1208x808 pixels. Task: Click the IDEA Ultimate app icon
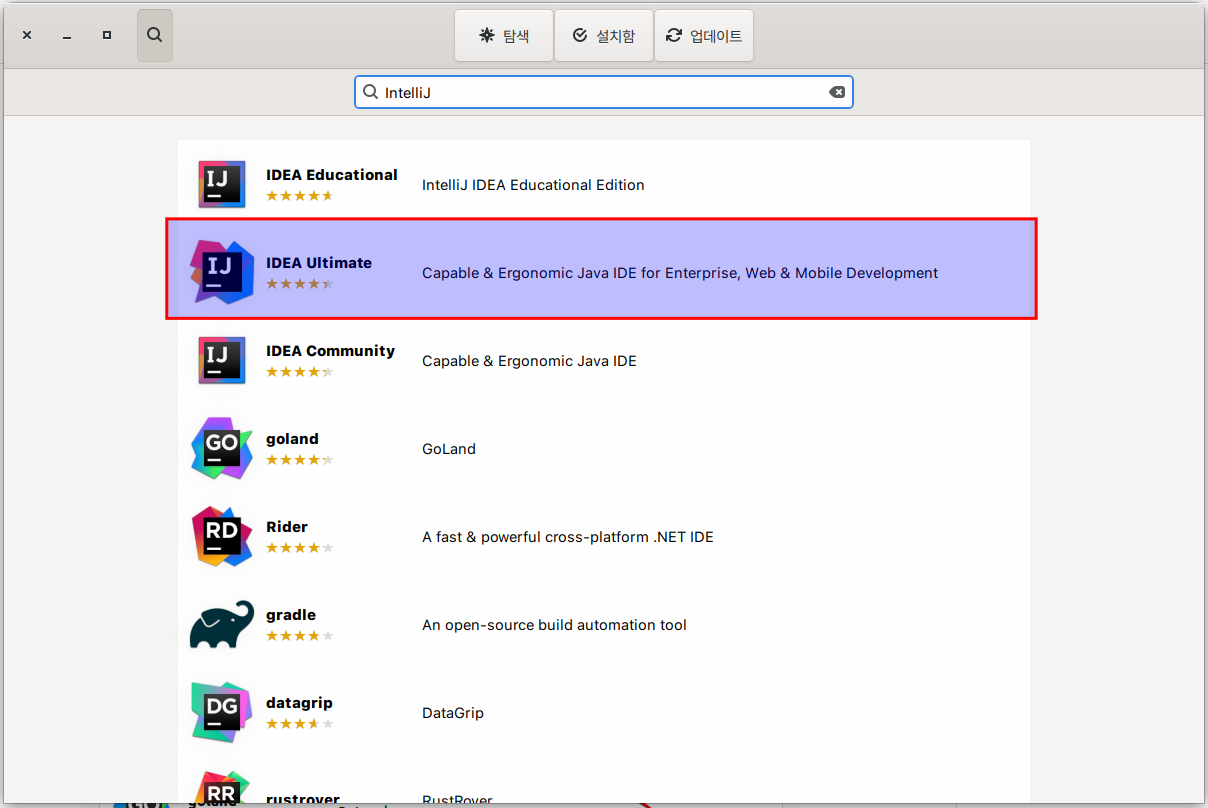coord(222,271)
